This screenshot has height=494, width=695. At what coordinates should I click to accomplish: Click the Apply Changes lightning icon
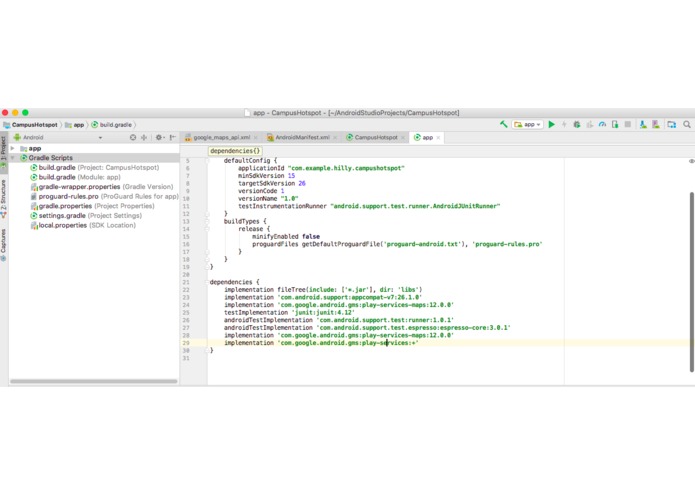click(x=564, y=124)
